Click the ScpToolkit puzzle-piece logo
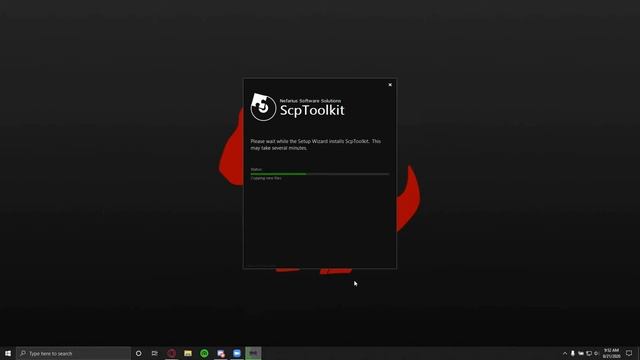Image resolution: width=640 pixels, height=360 pixels. coord(263,107)
